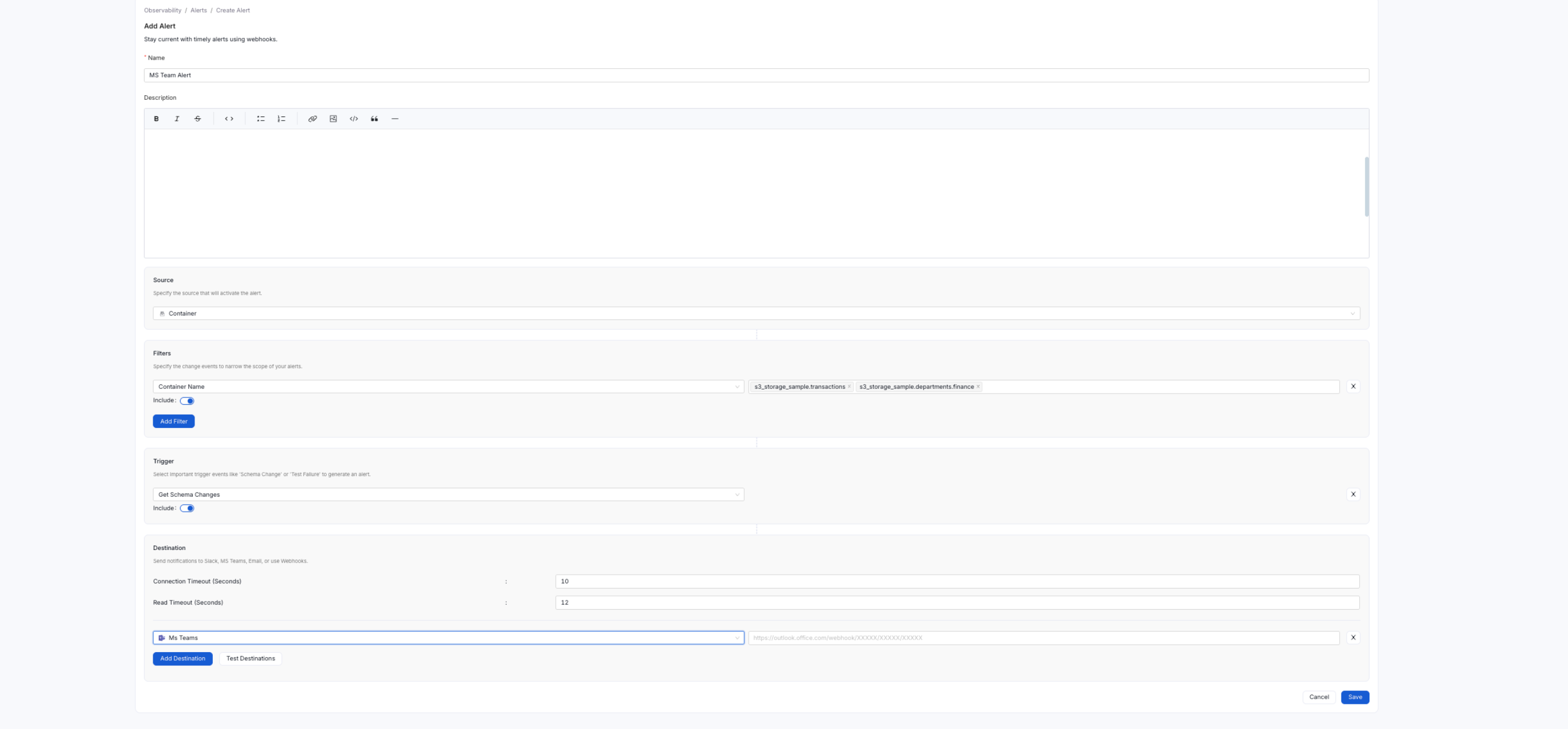
Task: Click the Add Filter button
Action: (x=173, y=420)
